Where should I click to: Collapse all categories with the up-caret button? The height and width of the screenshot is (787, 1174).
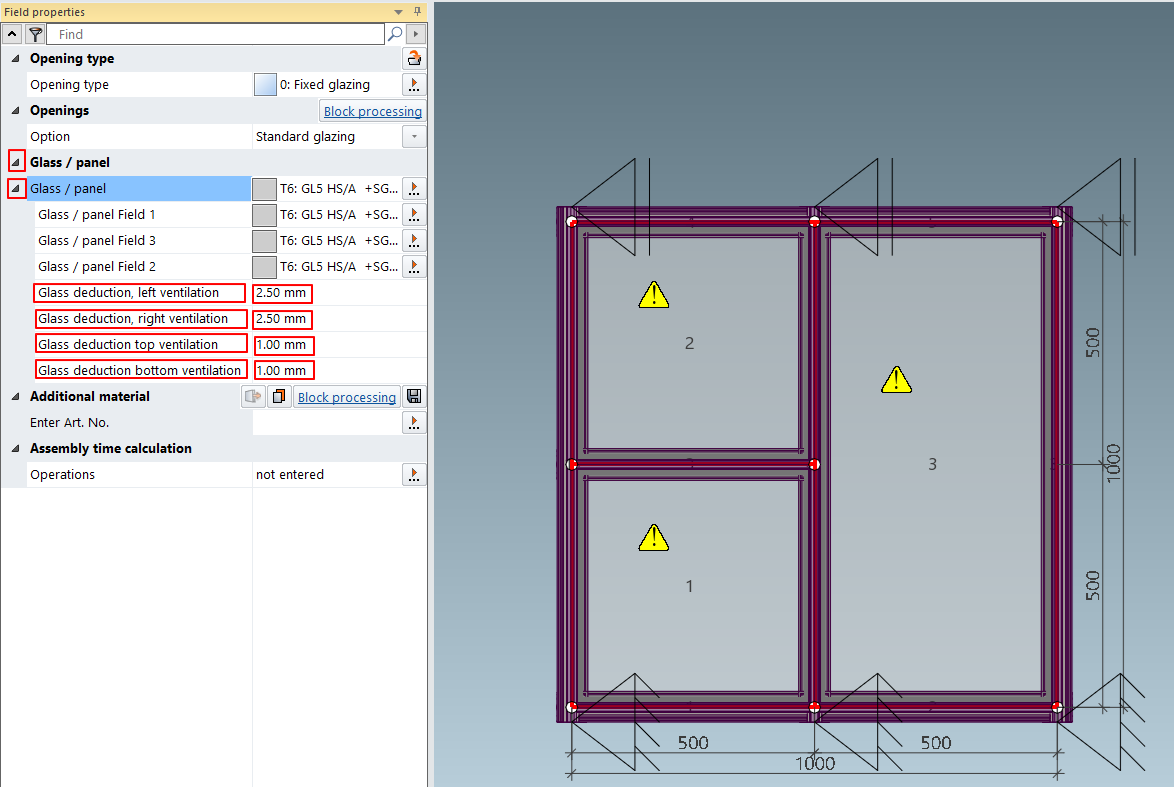[12, 34]
